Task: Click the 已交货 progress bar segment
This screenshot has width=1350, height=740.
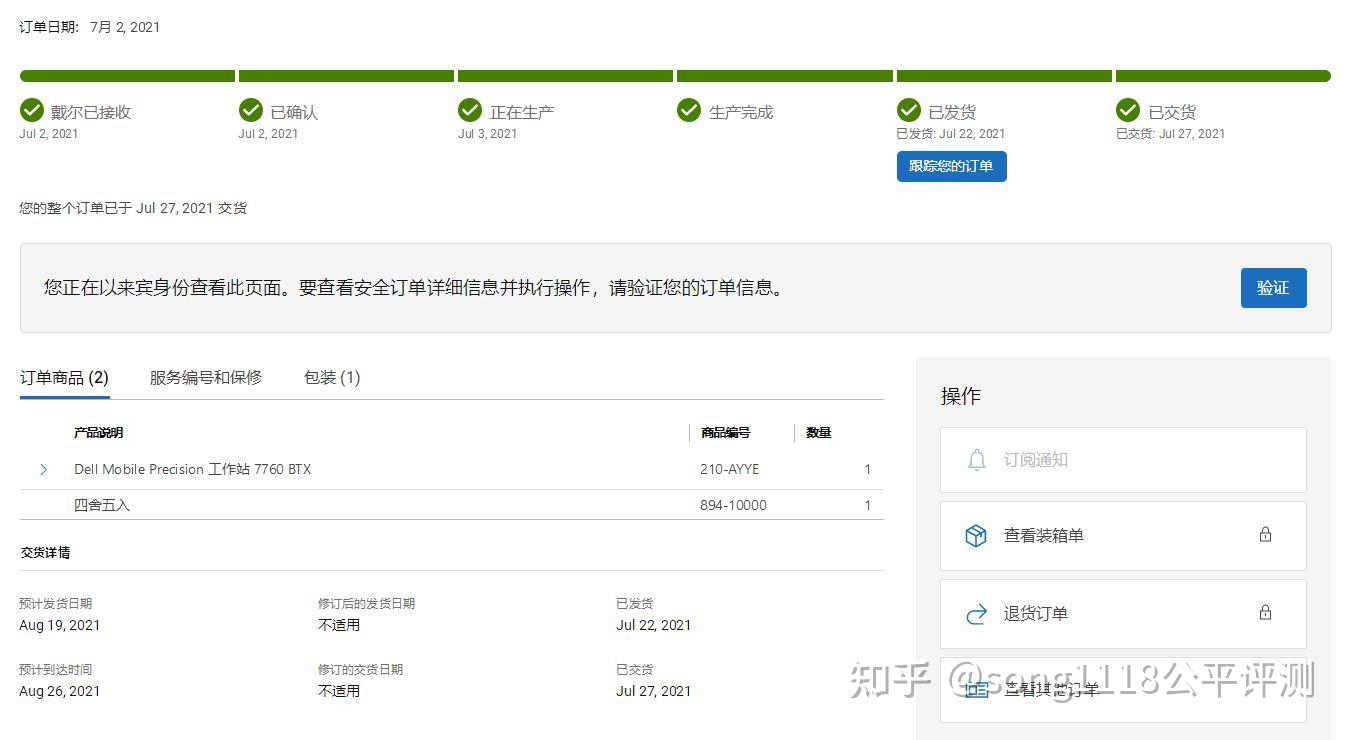Action: 1223,76
